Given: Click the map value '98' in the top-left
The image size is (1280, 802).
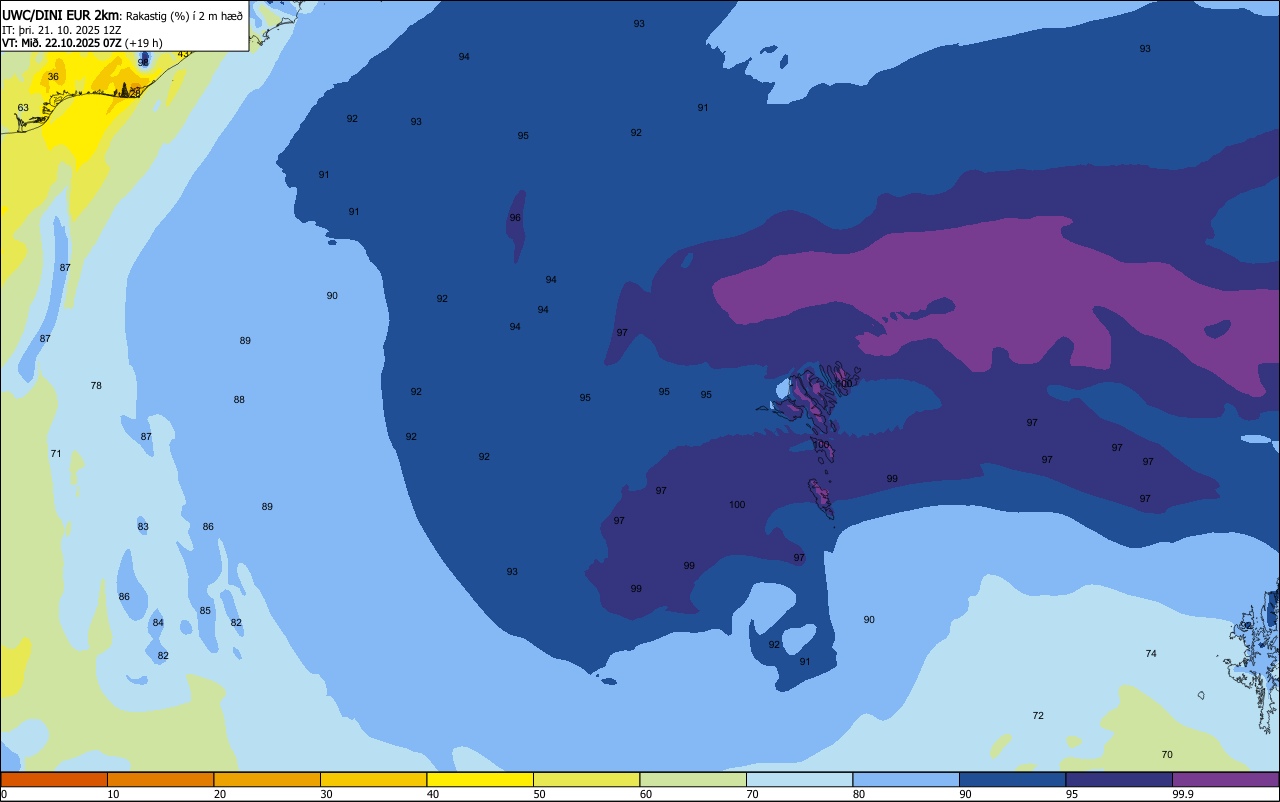Looking at the screenshot, I should pyautogui.click(x=143, y=62).
